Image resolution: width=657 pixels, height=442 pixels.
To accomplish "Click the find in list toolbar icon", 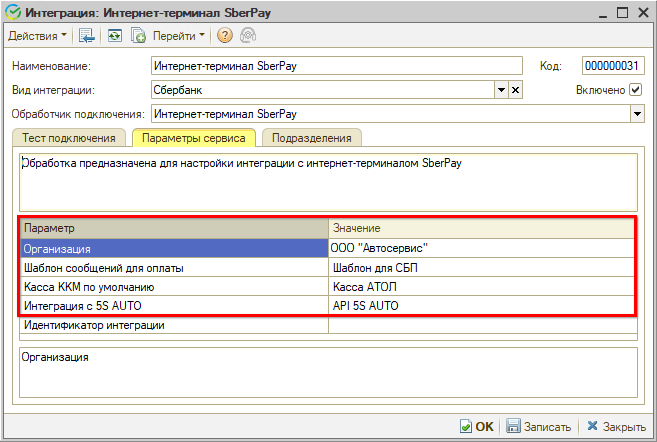I will (x=87, y=36).
